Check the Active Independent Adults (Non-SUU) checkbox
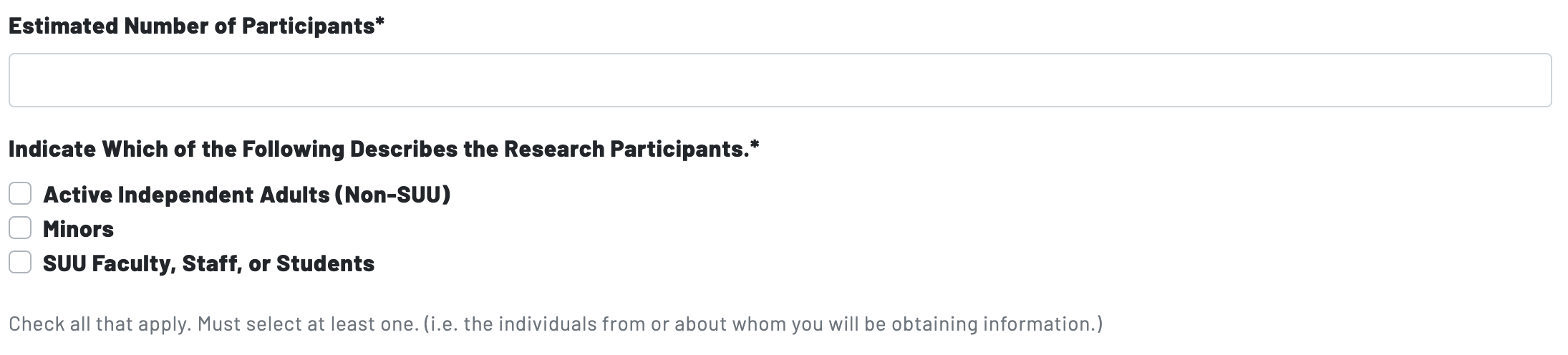This screenshot has height=355, width=1568. pos(20,193)
